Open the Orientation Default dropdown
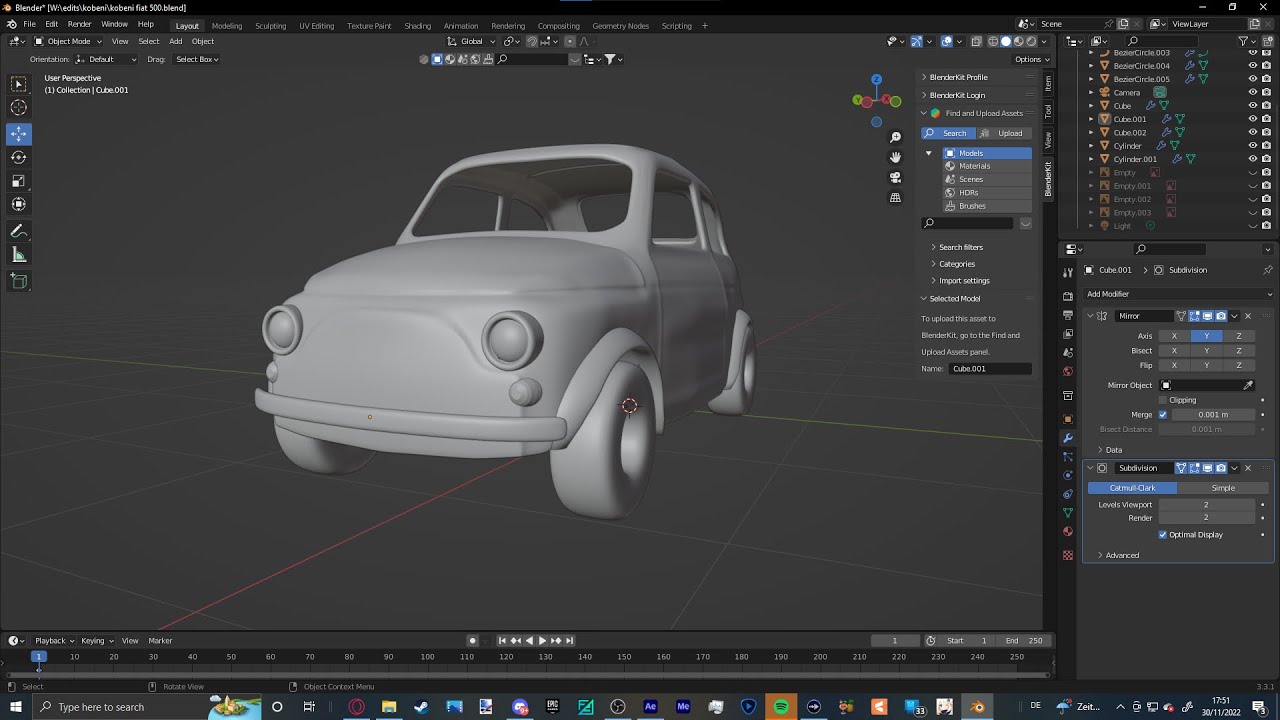Viewport: 1280px width, 720px height. [x=106, y=59]
